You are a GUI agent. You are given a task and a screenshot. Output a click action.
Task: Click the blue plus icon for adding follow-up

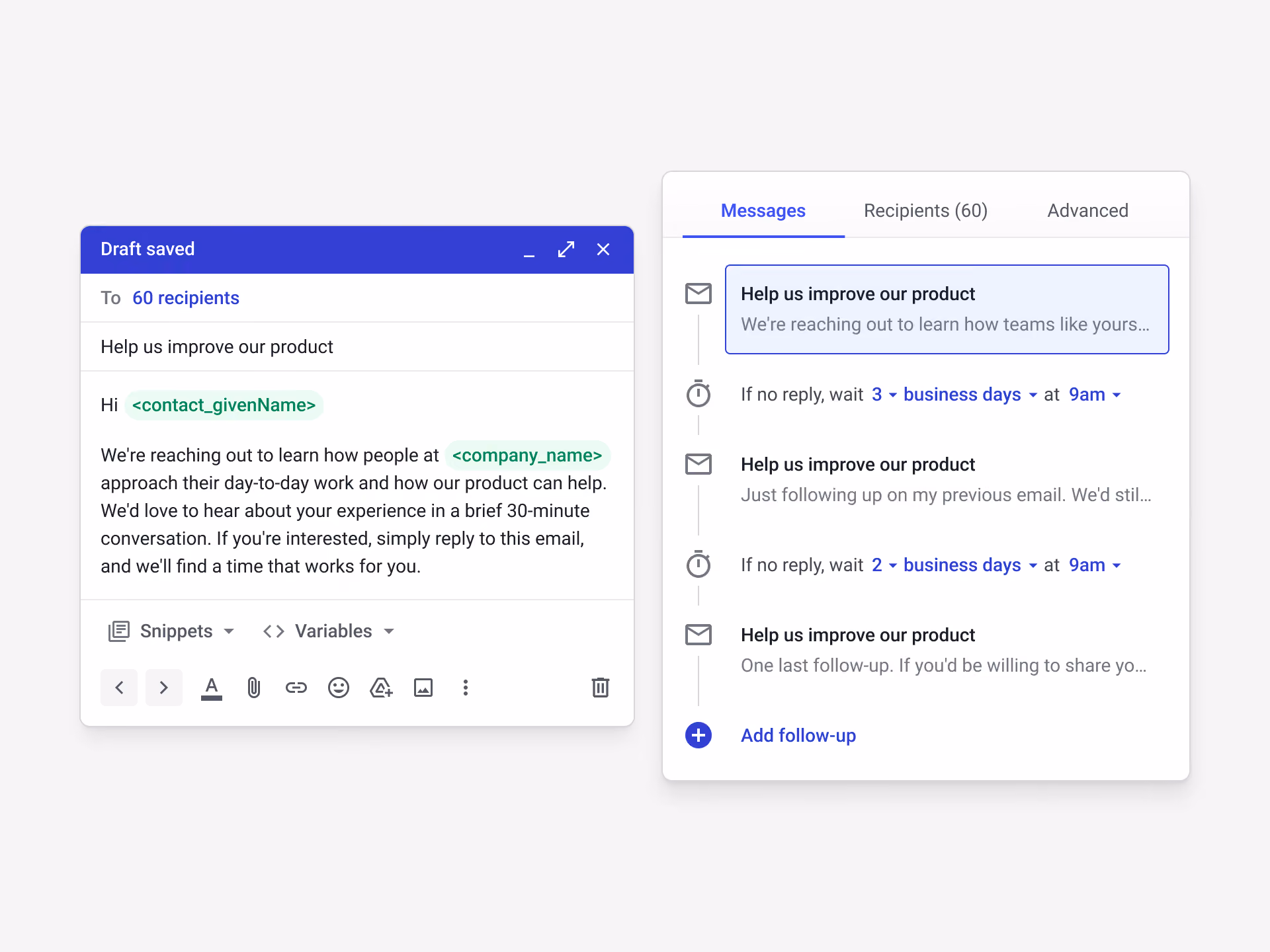coord(698,735)
